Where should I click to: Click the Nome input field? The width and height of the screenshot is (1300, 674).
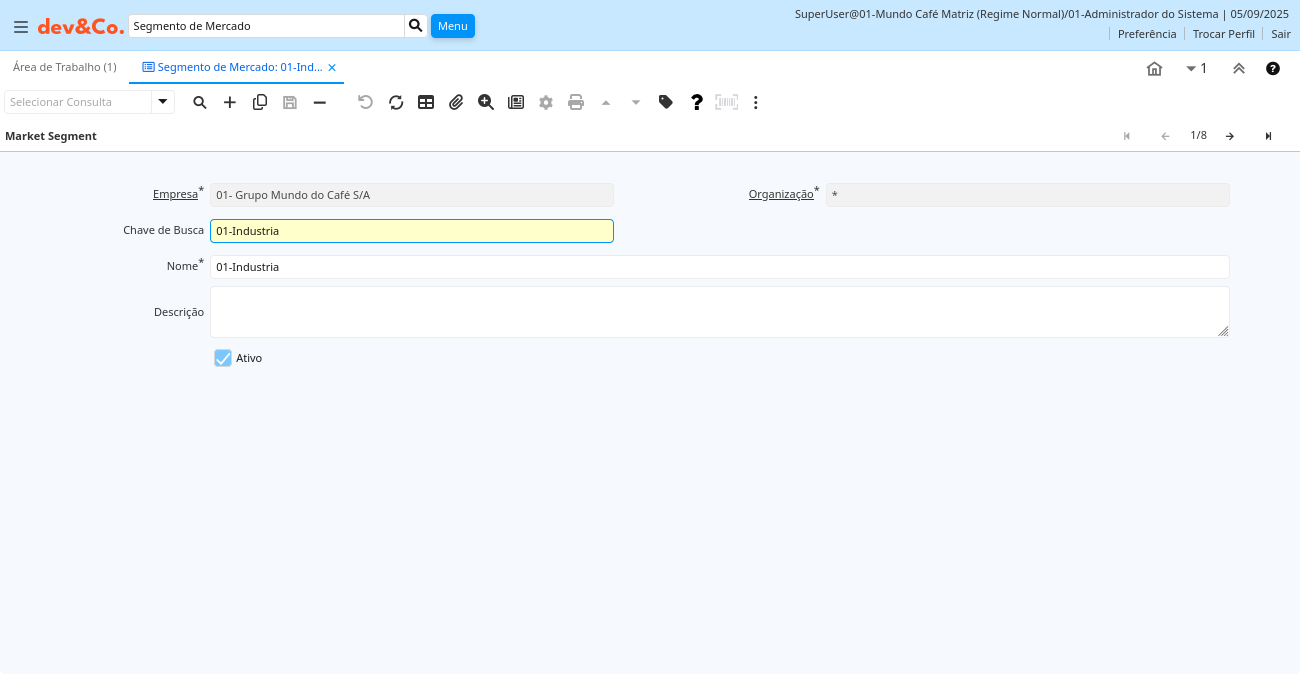[x=719, y=267]
